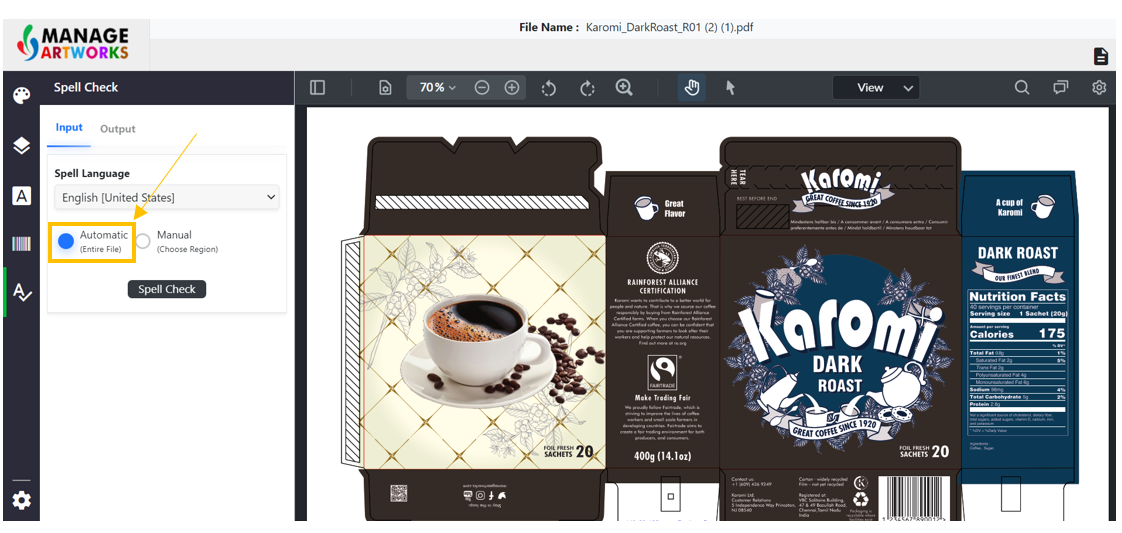1122x533 pixels.
Task: Zoom out with the minus icon
Action: 482,87
